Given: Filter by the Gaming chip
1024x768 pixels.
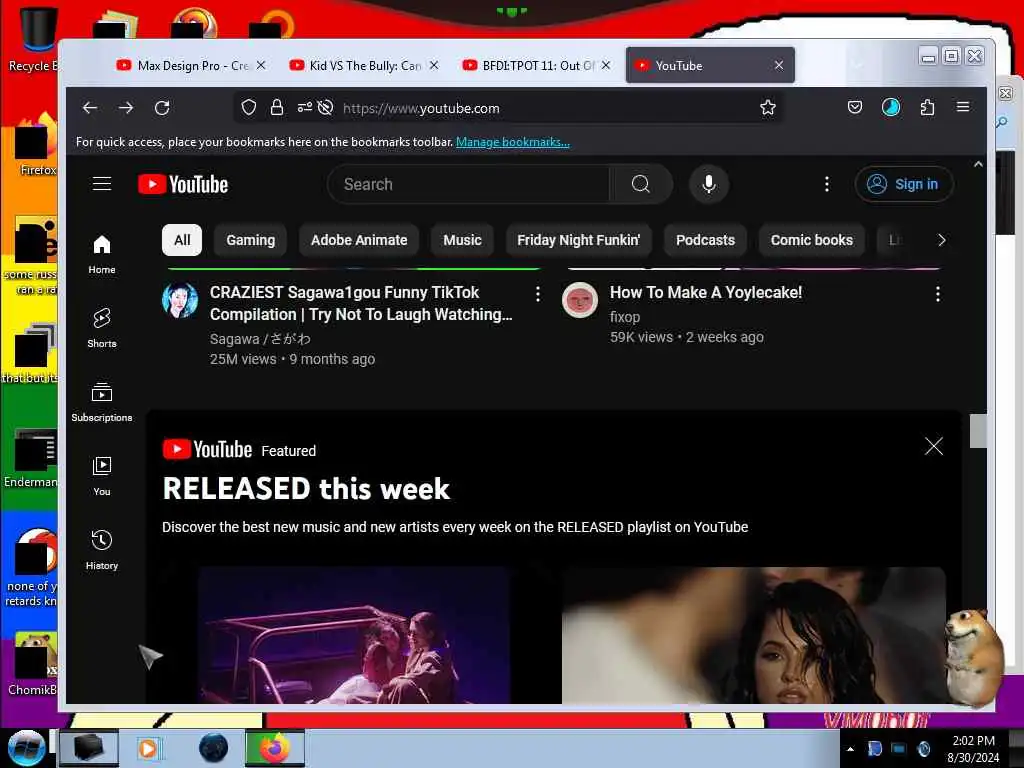Looking at the screenshot, I should point(251,240).
